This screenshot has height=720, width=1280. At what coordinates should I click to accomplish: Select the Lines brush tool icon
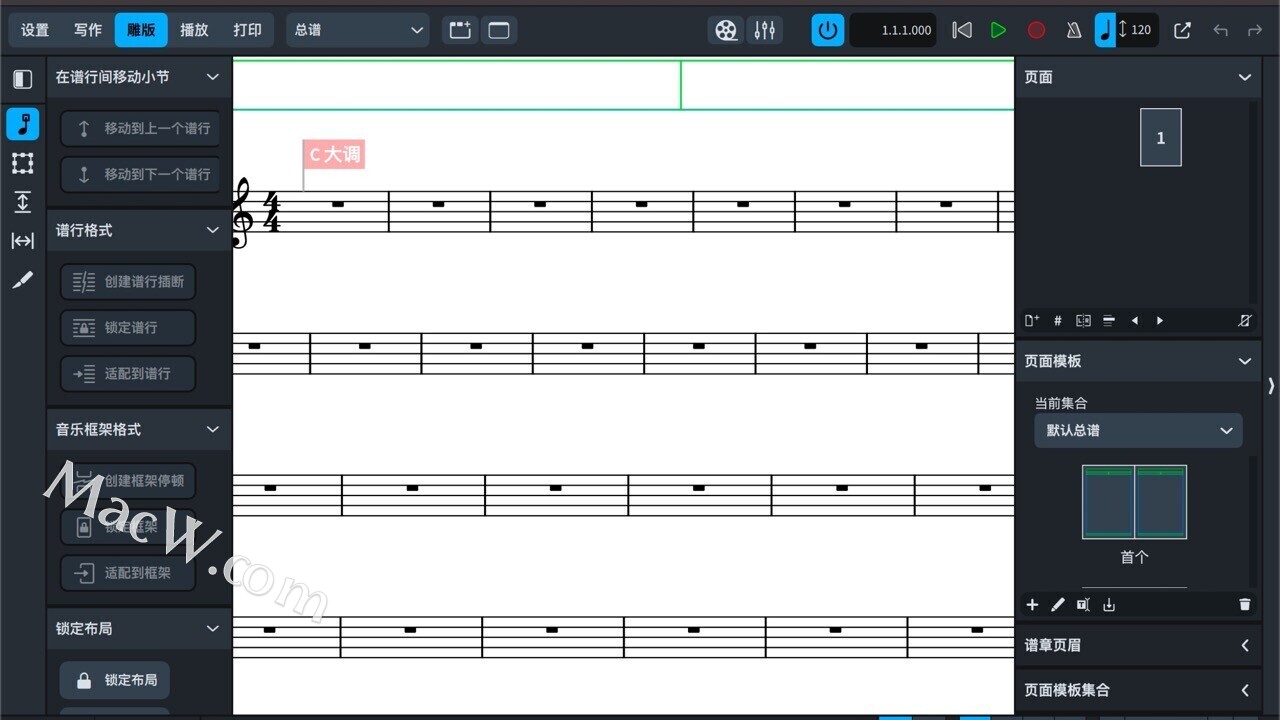[x=23, y=280]
